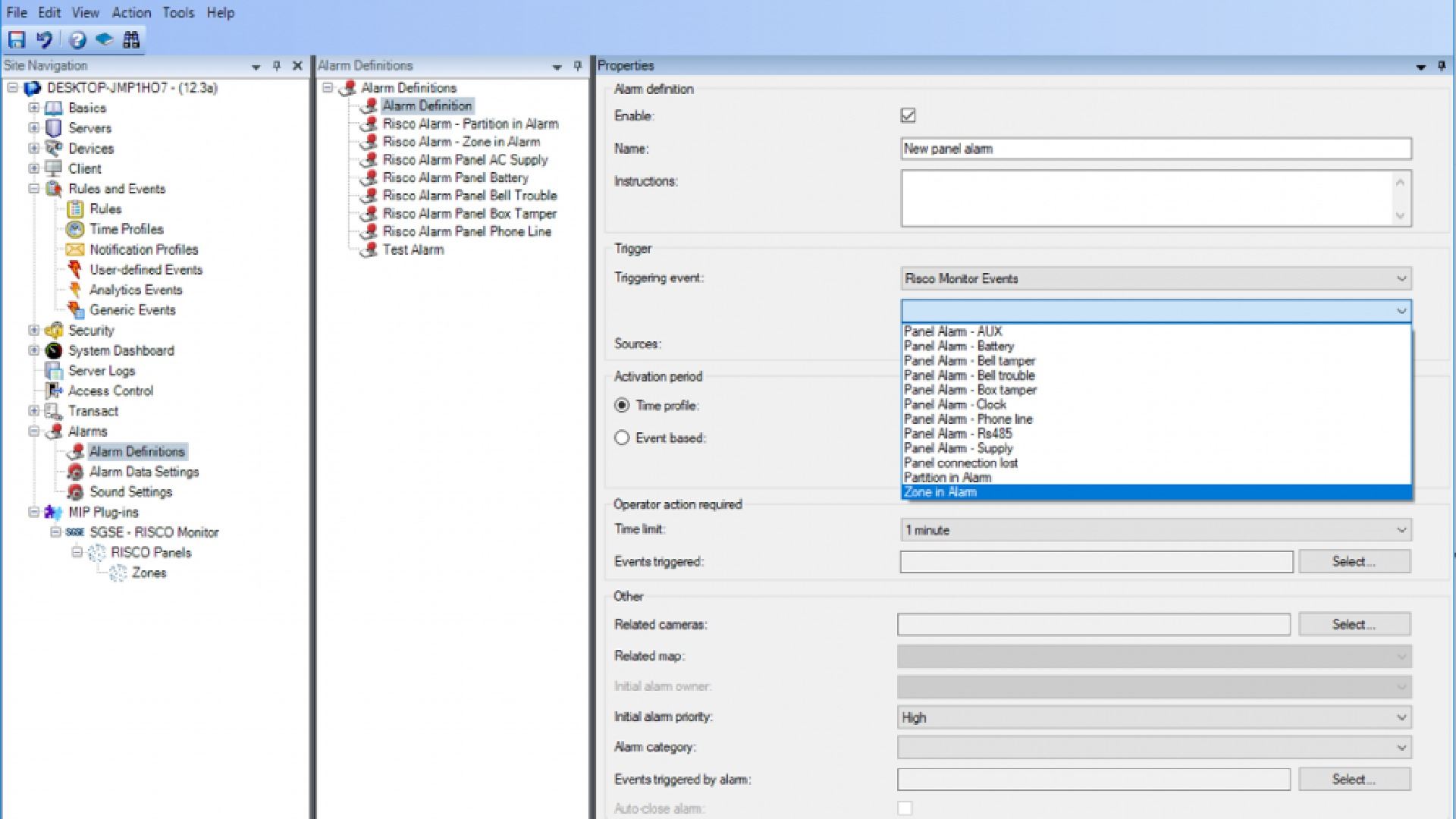
Task: Click the Time Profiles clock icon
Action: 75,229
